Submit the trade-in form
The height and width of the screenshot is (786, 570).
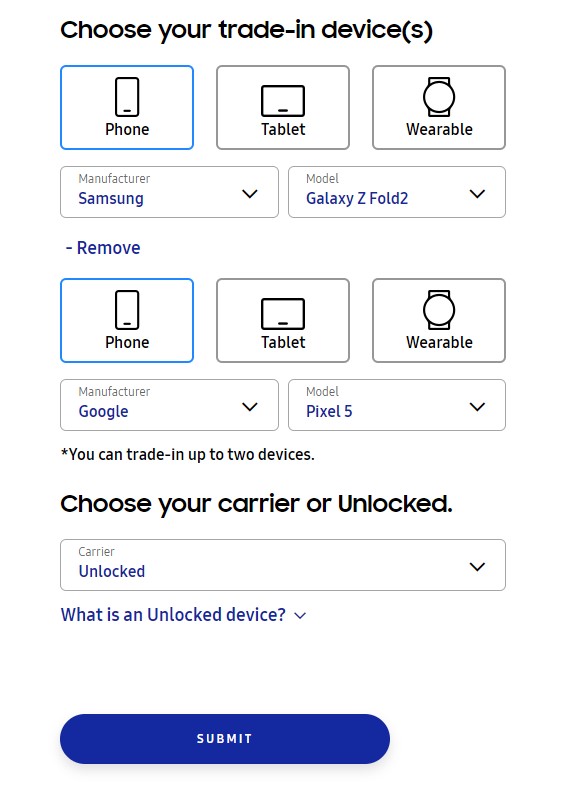(225, 739)
